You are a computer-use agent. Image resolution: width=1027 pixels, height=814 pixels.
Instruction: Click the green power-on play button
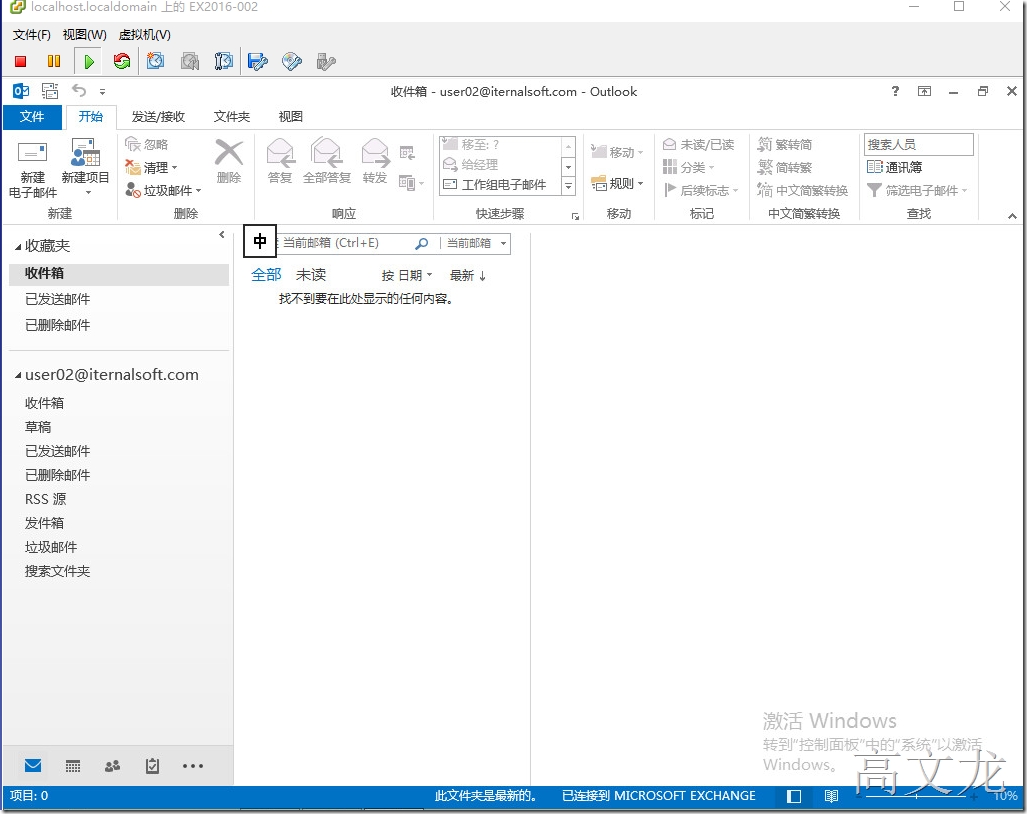(x=88, y=62)
